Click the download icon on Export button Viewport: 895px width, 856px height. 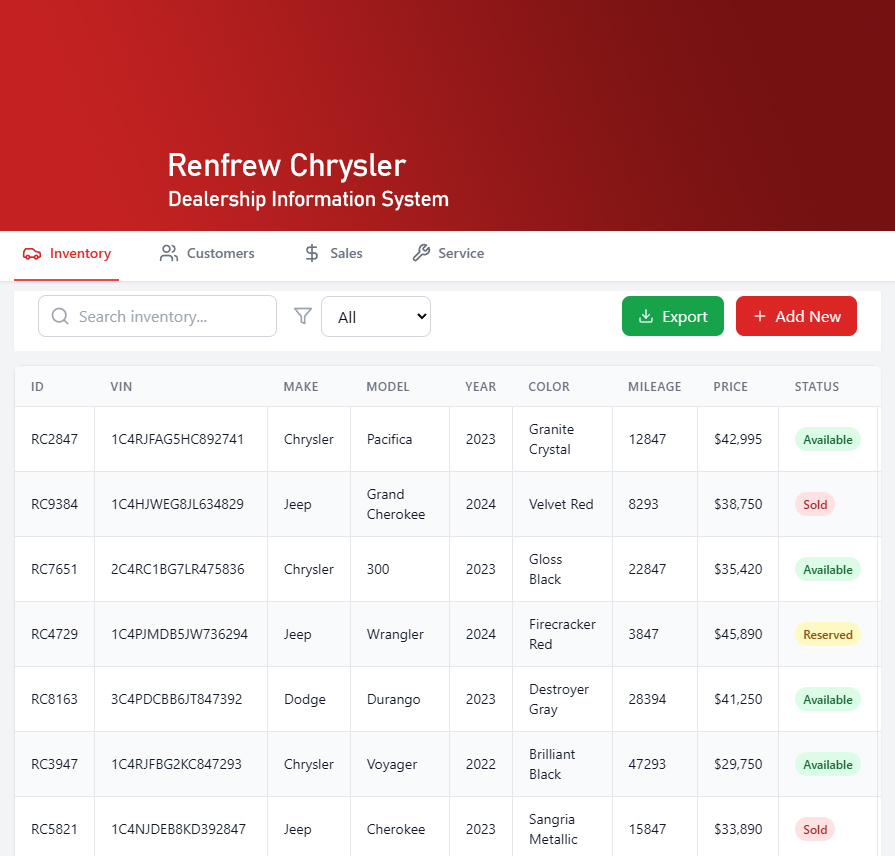pyautogui.click(x=646, y=316)
